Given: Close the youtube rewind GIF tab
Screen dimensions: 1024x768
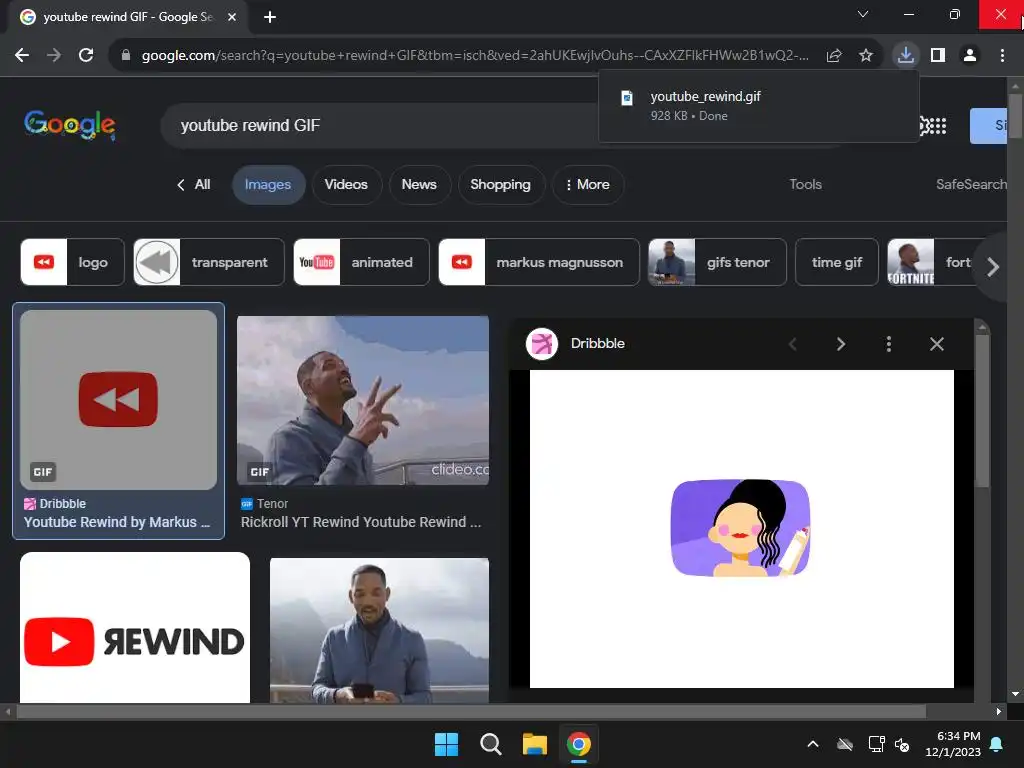Looking at the screenshot, I should 232,17.
